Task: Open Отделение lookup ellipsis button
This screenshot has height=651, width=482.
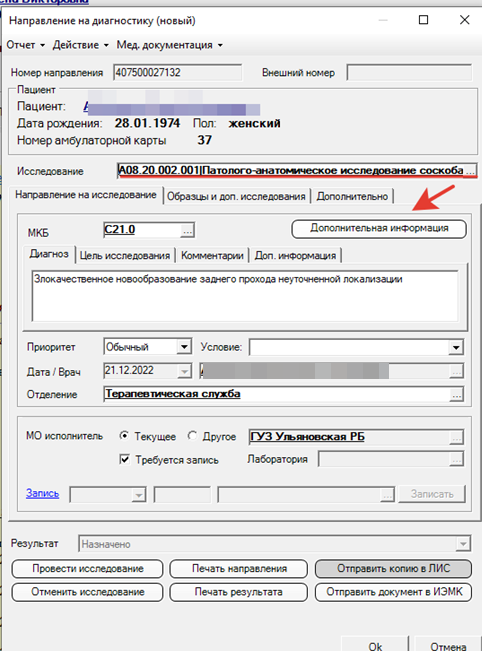Action: [x=456, y=394]
